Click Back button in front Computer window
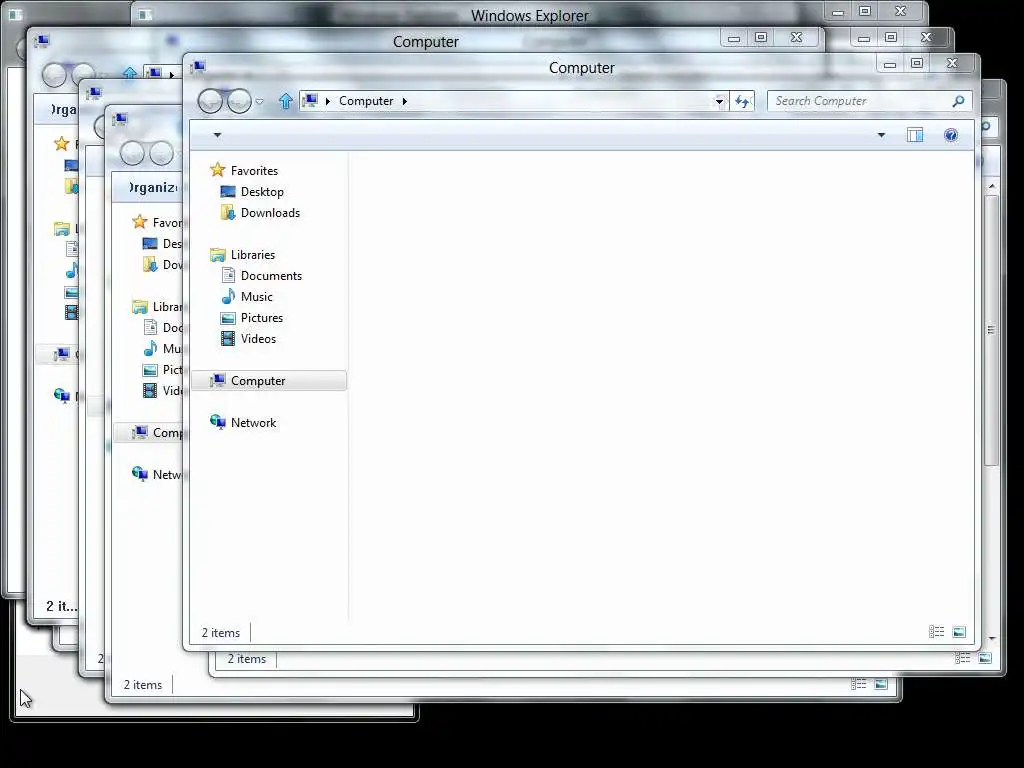The image size is (1024, 768). coord(210,101)
